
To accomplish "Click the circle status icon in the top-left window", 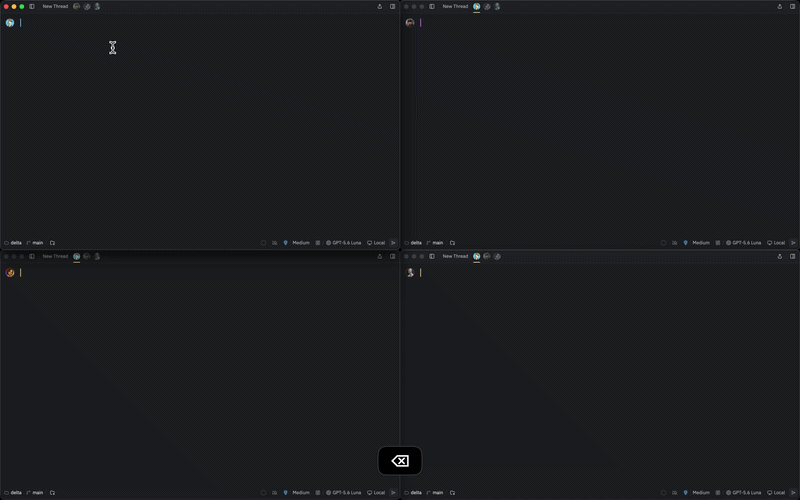I will pos(263,243).
